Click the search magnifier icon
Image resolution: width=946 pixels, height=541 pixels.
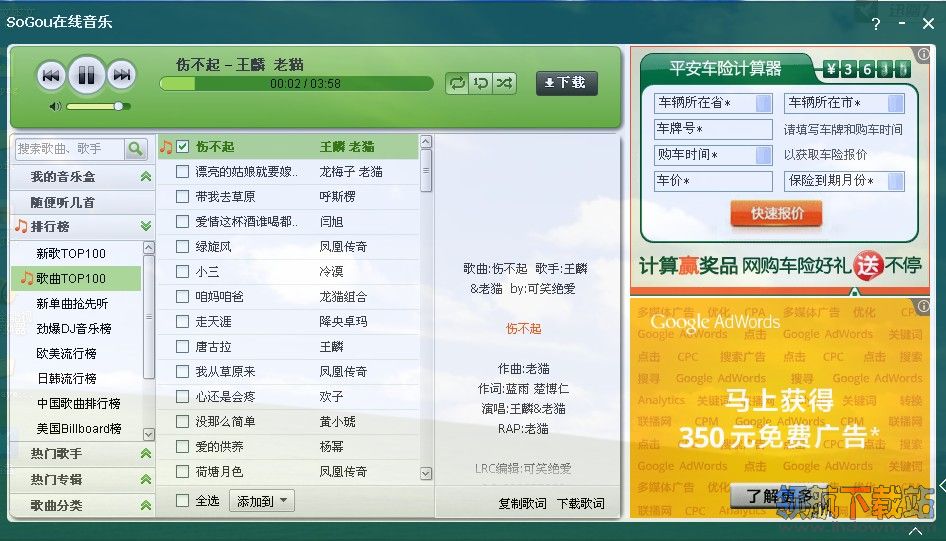click(135, 148)
